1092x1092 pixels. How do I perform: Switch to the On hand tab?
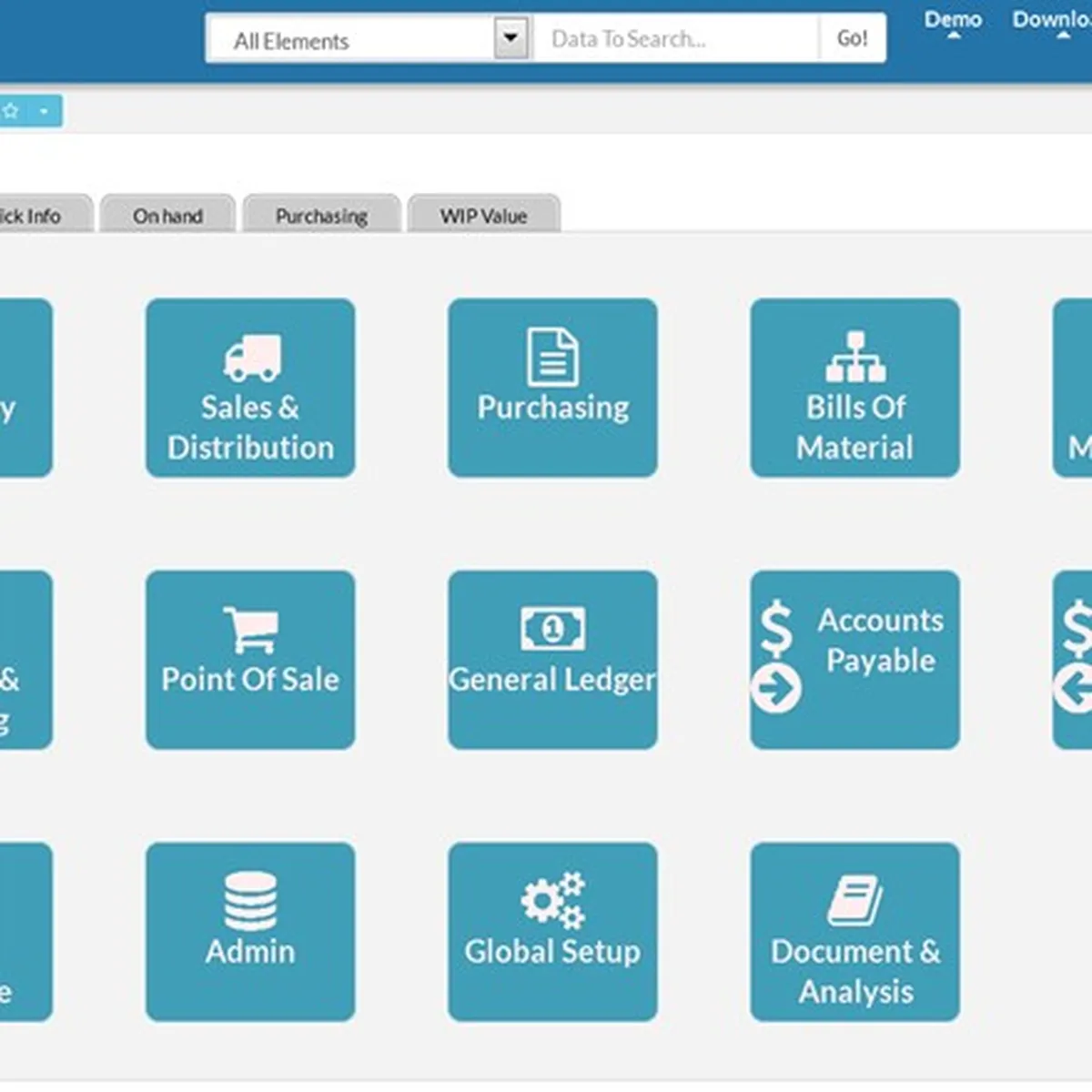168,215
